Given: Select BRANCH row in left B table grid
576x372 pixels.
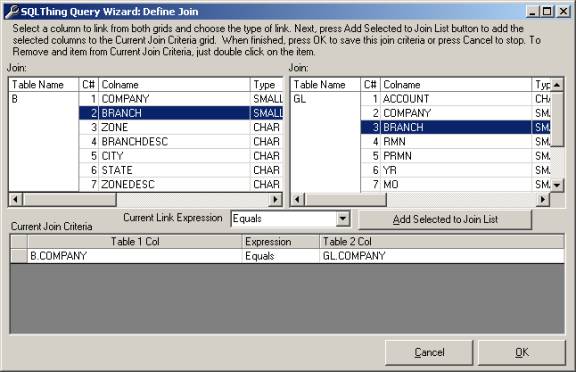Looking at the screenshot, I should (181, 113).
